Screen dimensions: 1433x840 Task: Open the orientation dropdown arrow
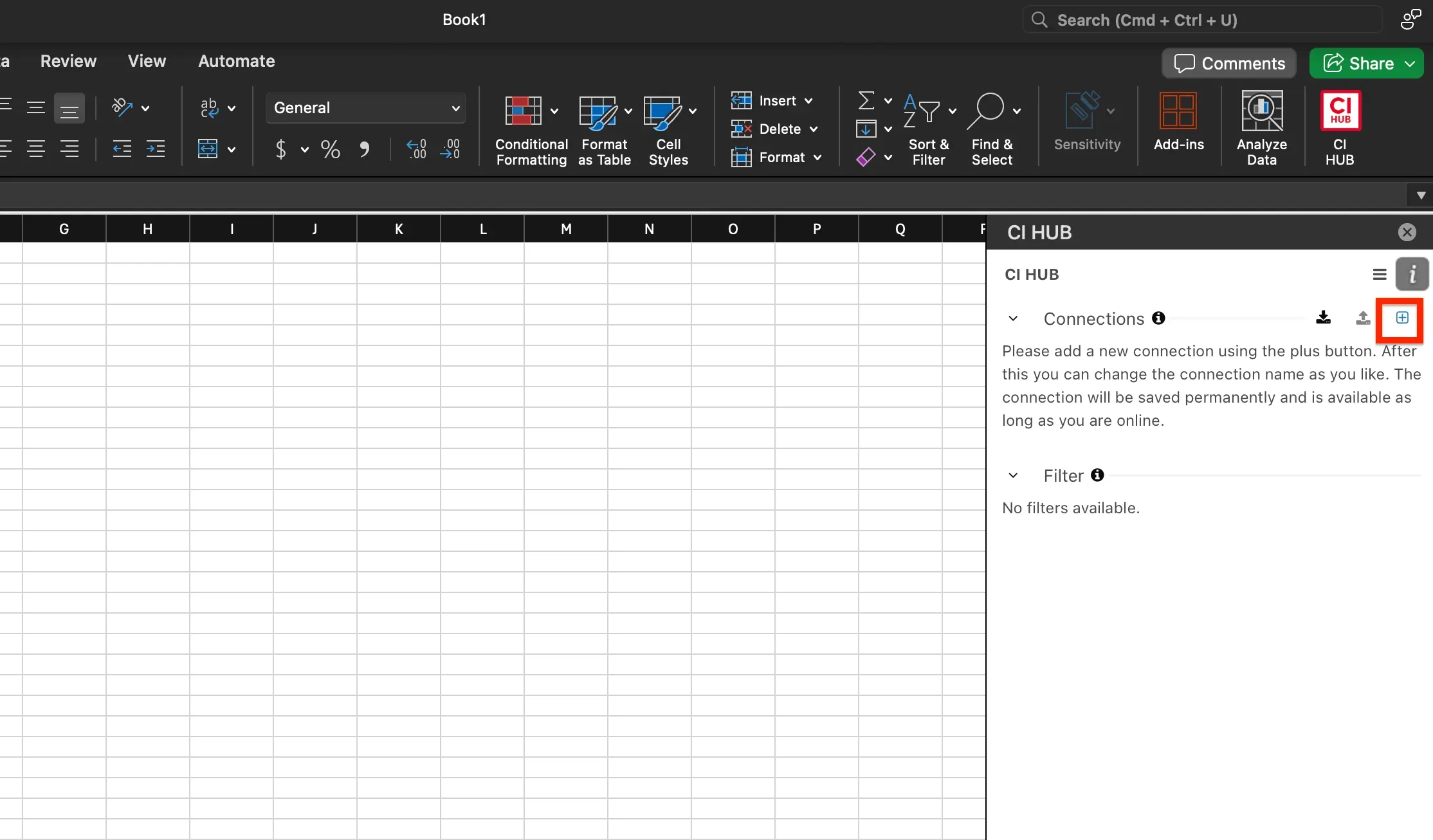point(145,108)
